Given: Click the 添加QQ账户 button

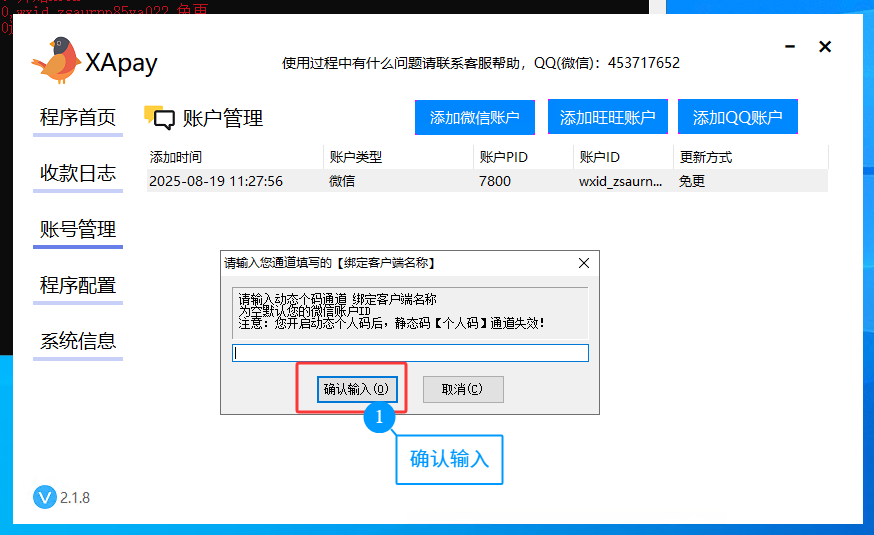Looking at the screenshot, I should 737,118.
